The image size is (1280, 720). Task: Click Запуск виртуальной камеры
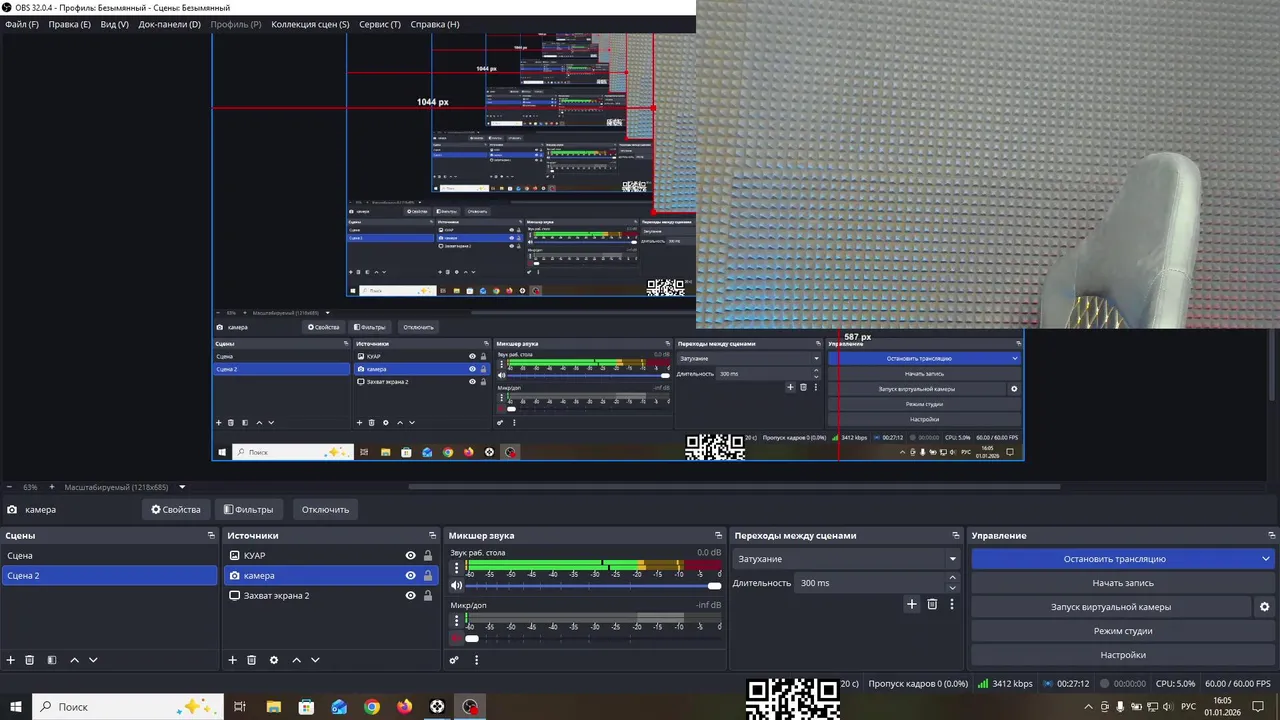tap(1111, 607)
